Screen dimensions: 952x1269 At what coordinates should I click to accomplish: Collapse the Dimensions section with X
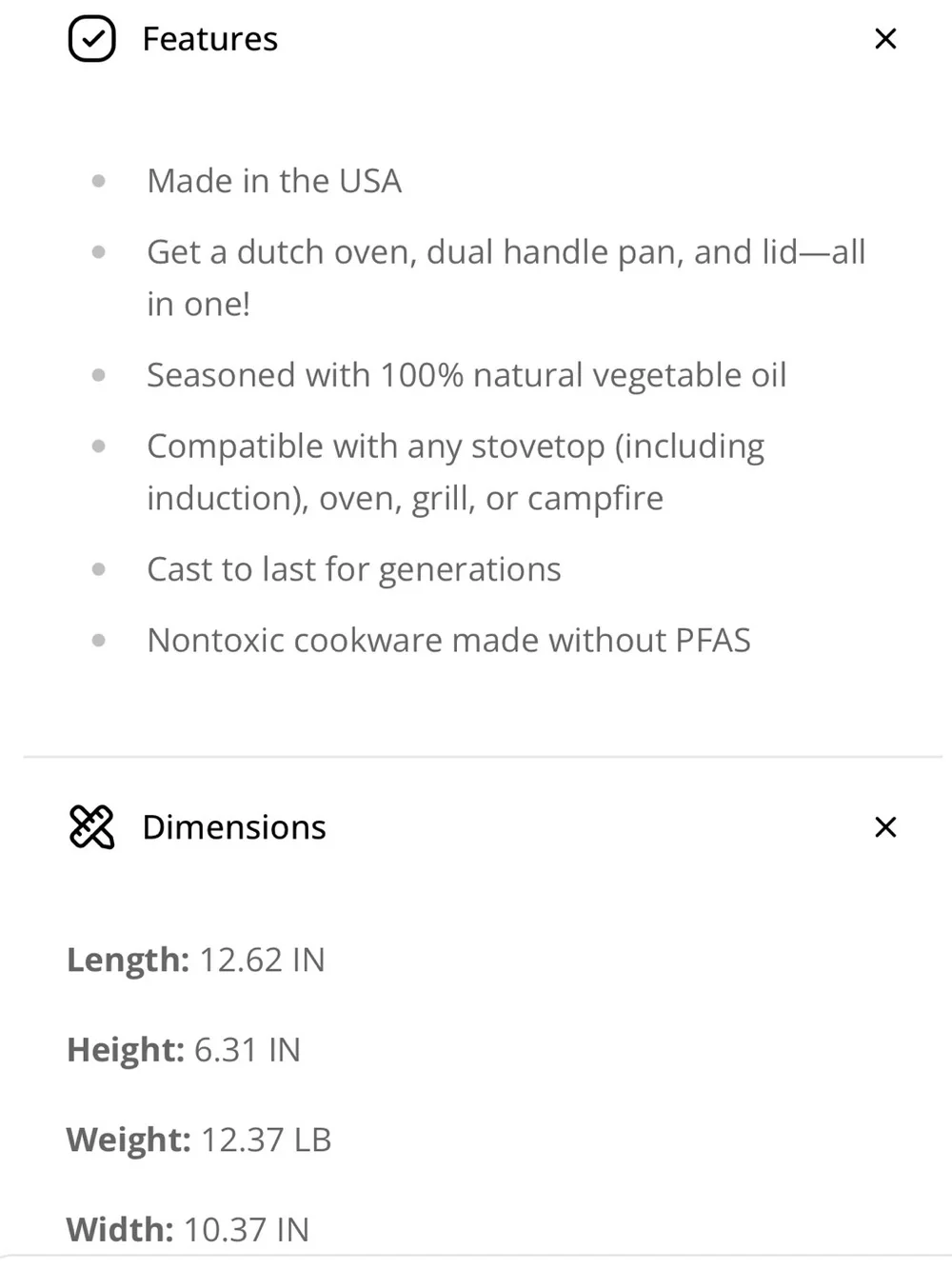[885, 827]
